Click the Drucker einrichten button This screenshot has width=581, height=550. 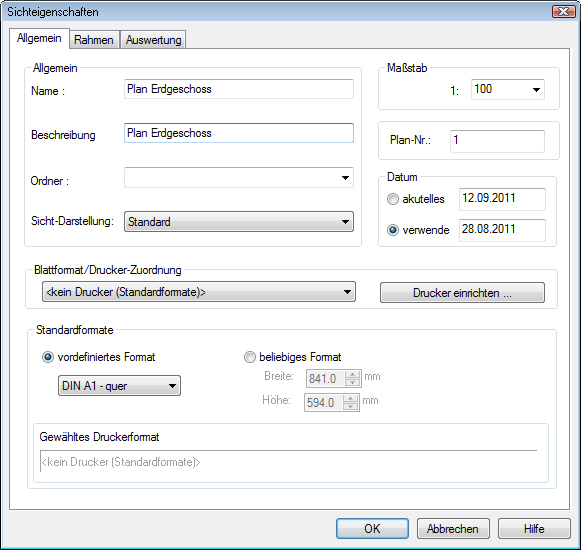point(462,293)
